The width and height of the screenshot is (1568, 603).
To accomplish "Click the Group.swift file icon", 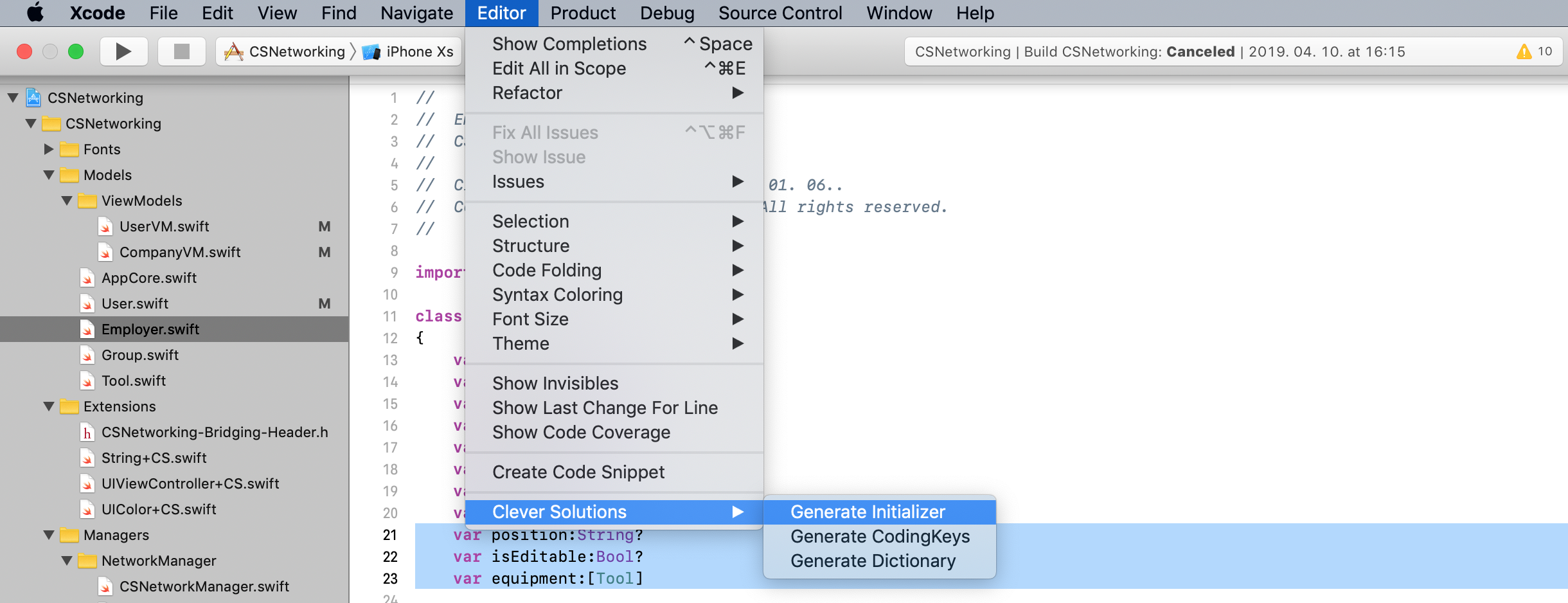I will tap(87, 355).
